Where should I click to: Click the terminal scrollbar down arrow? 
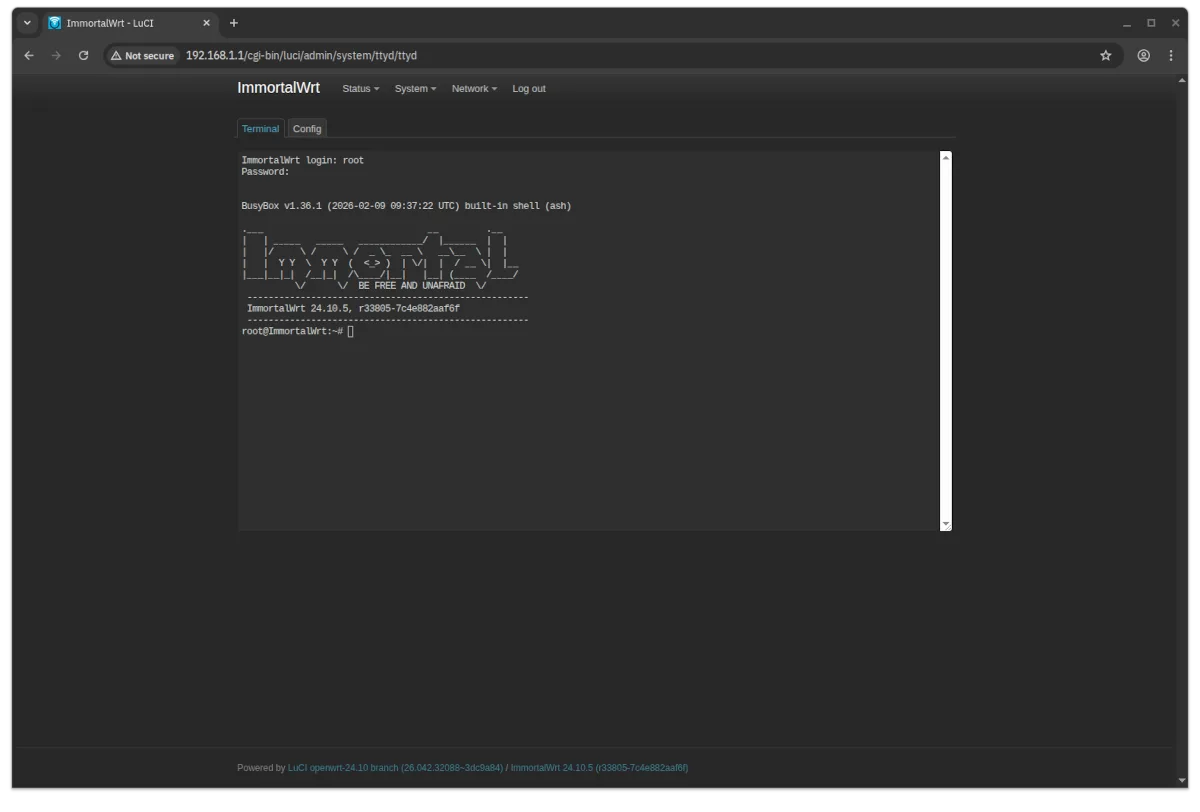944,523
